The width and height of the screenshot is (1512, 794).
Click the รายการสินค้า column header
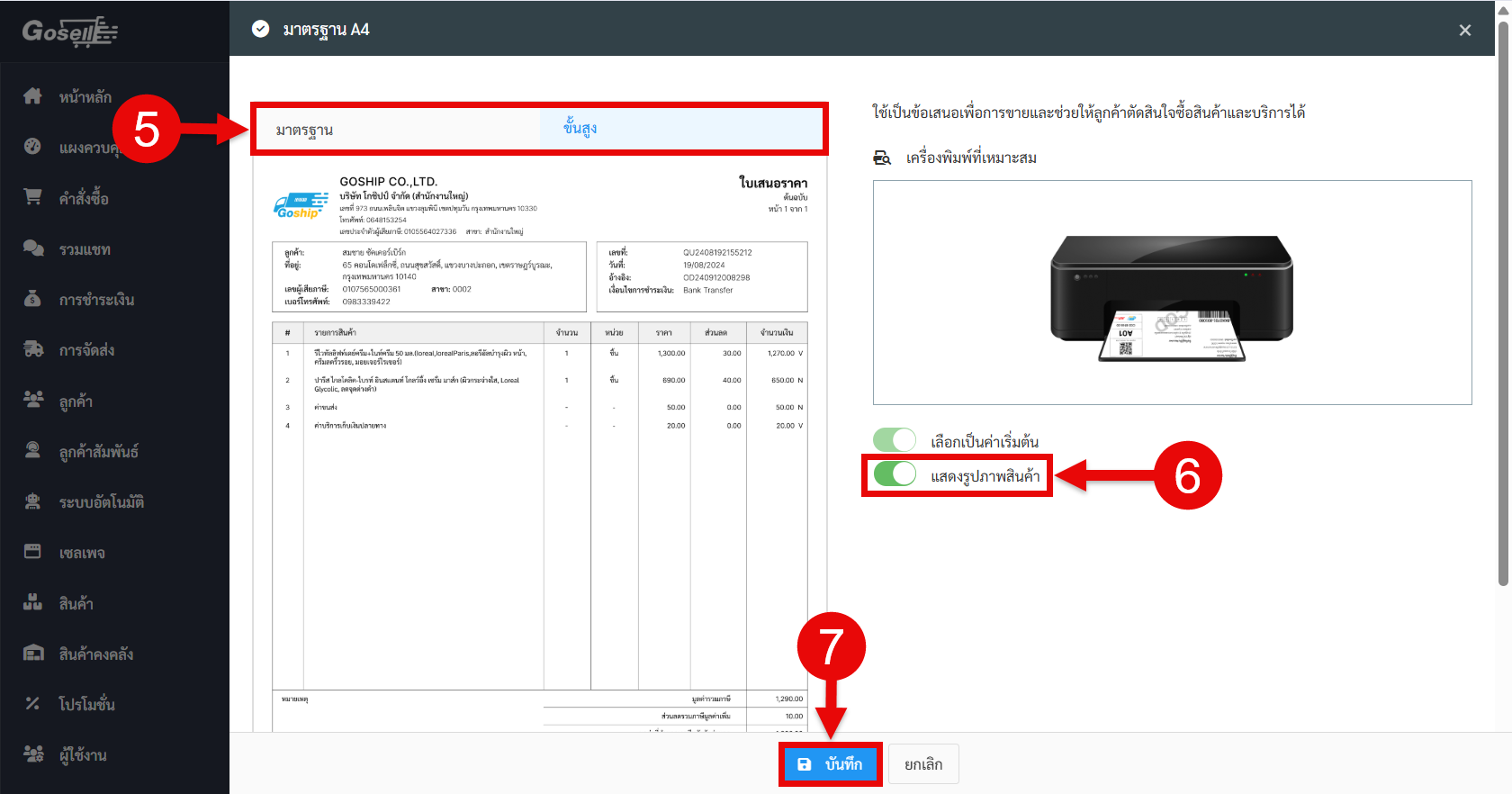pos(335,332)
